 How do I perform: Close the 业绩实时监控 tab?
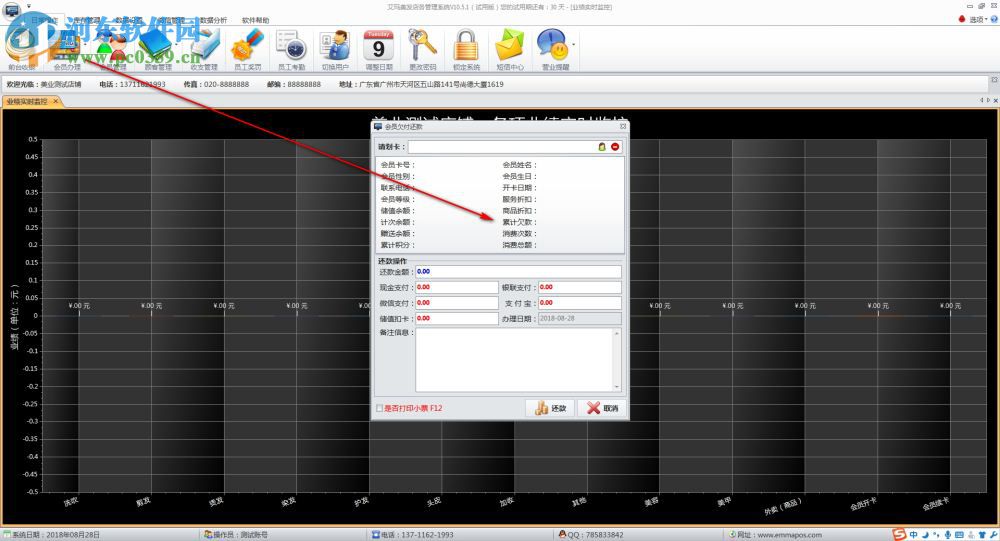click(x=56, y=101)
